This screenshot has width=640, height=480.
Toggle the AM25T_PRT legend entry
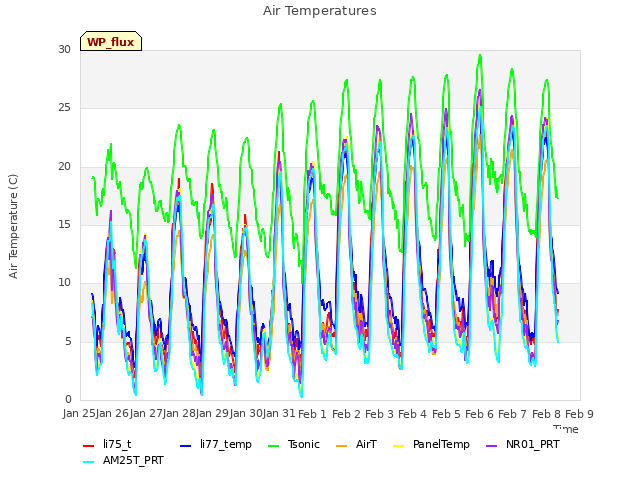[123, 460]
